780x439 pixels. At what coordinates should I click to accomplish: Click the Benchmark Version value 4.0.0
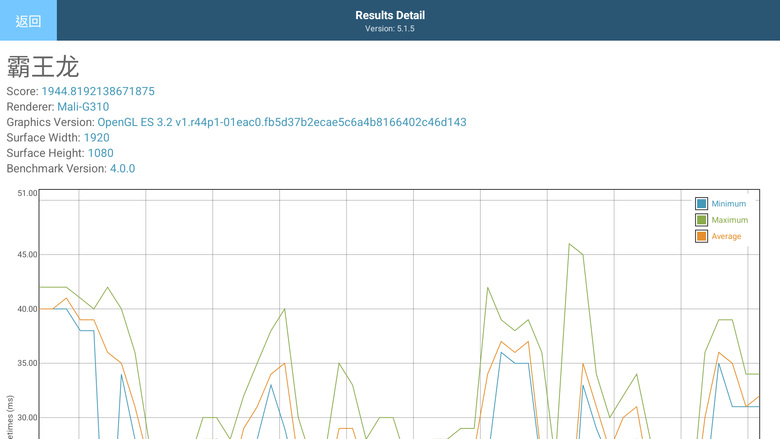(122, 169)
